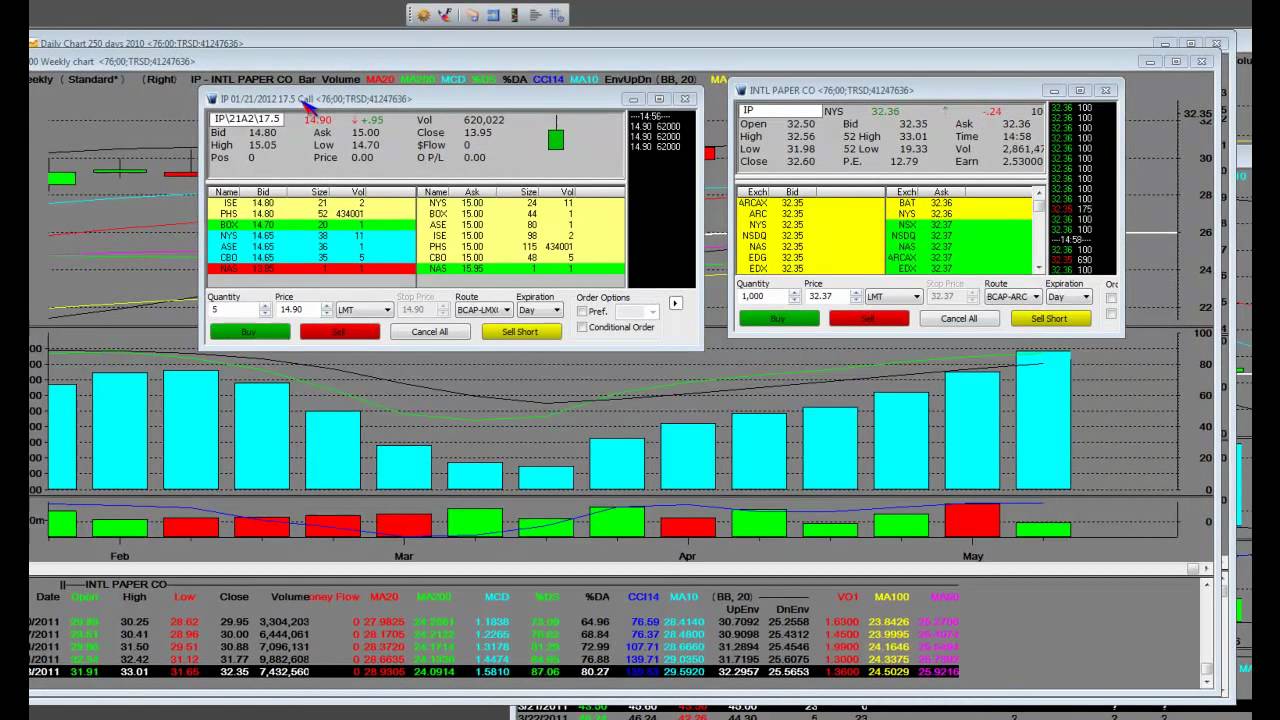
Task: Click horizontal scrollbar below the weekly chart
Action: click(620, 568)
